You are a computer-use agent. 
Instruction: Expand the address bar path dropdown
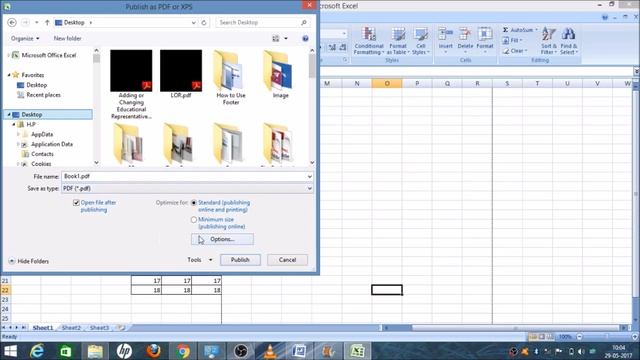193,22
